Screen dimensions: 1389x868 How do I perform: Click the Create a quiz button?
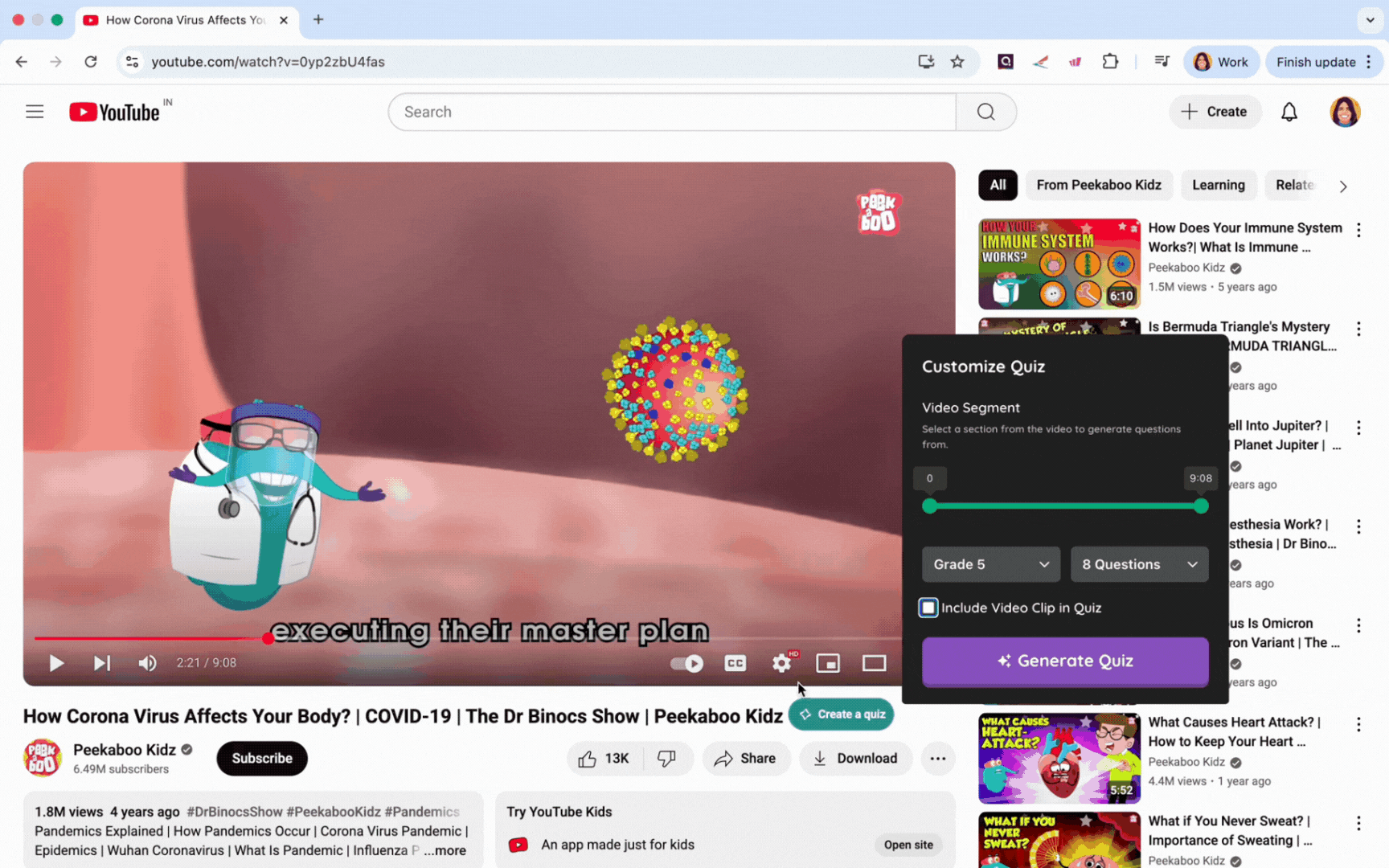842,714
